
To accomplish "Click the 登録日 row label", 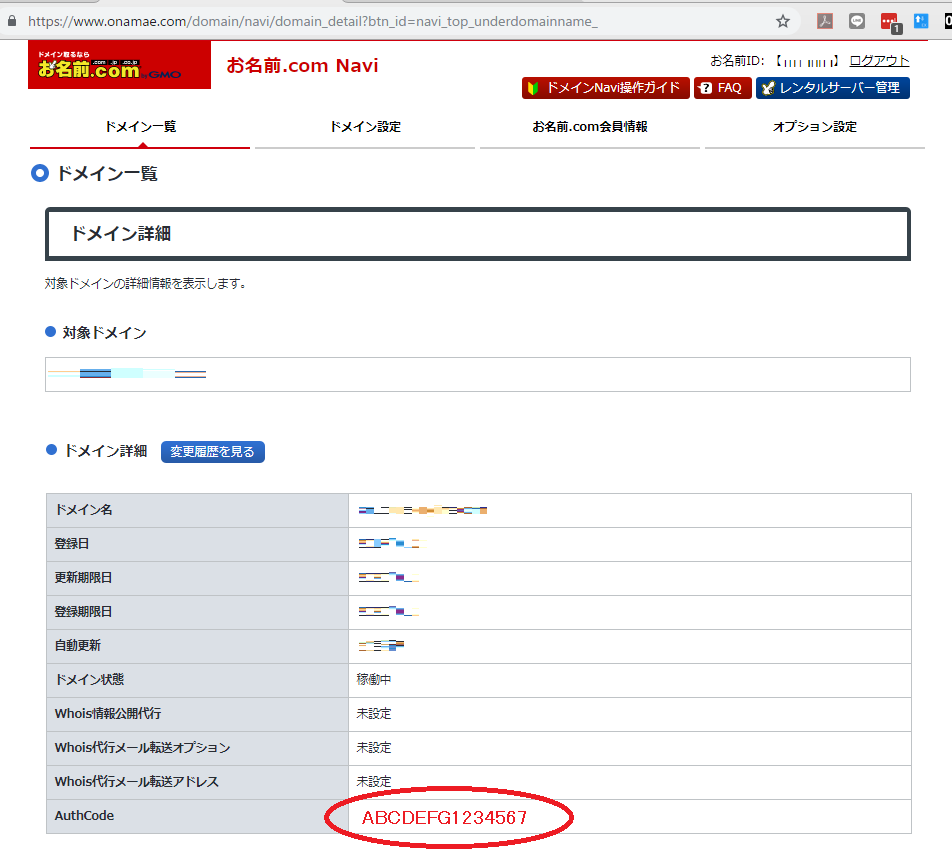I will 72,544.
